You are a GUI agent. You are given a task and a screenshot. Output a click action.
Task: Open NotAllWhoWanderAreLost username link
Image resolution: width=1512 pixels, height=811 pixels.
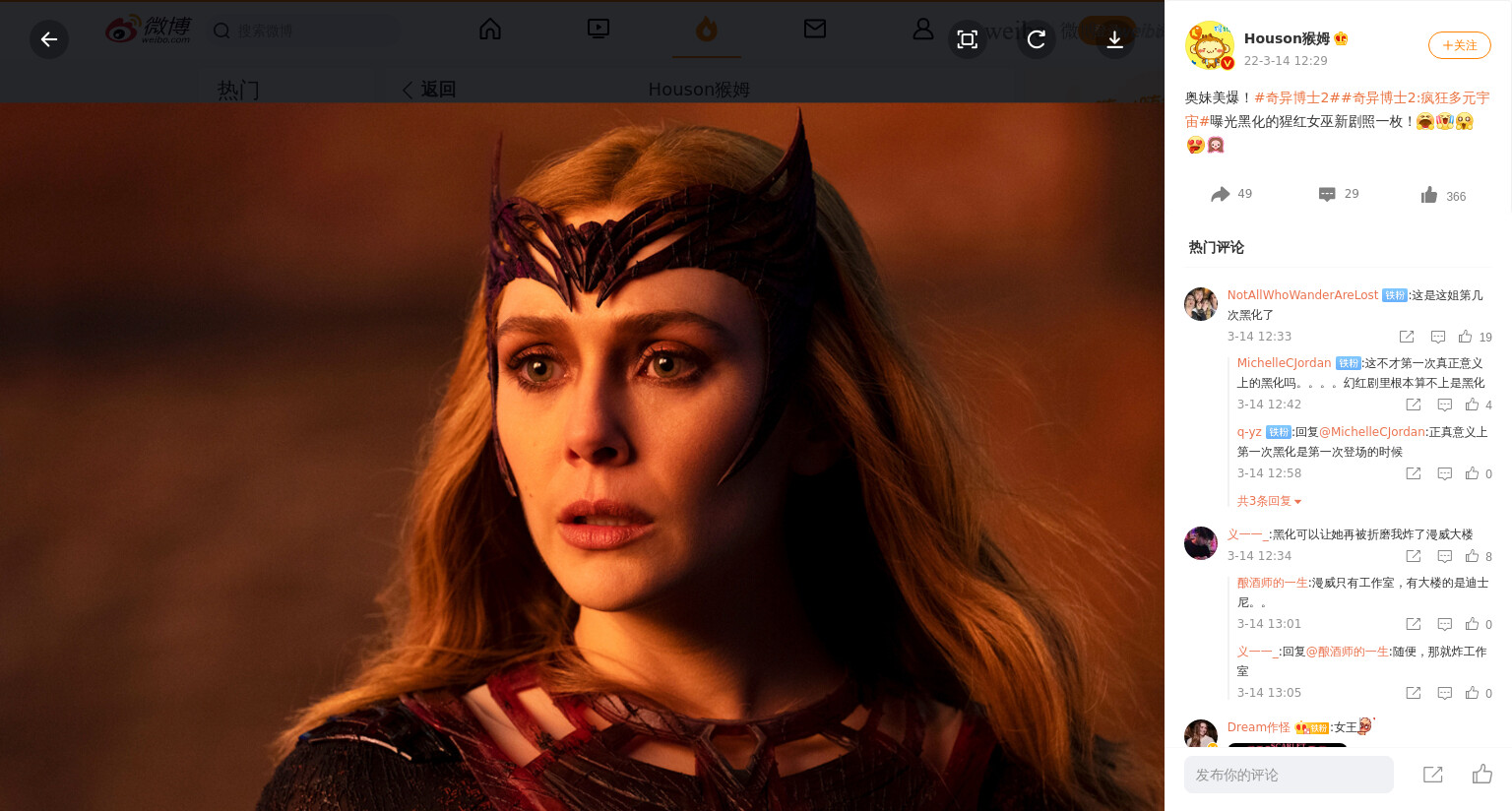(1302, 295)
